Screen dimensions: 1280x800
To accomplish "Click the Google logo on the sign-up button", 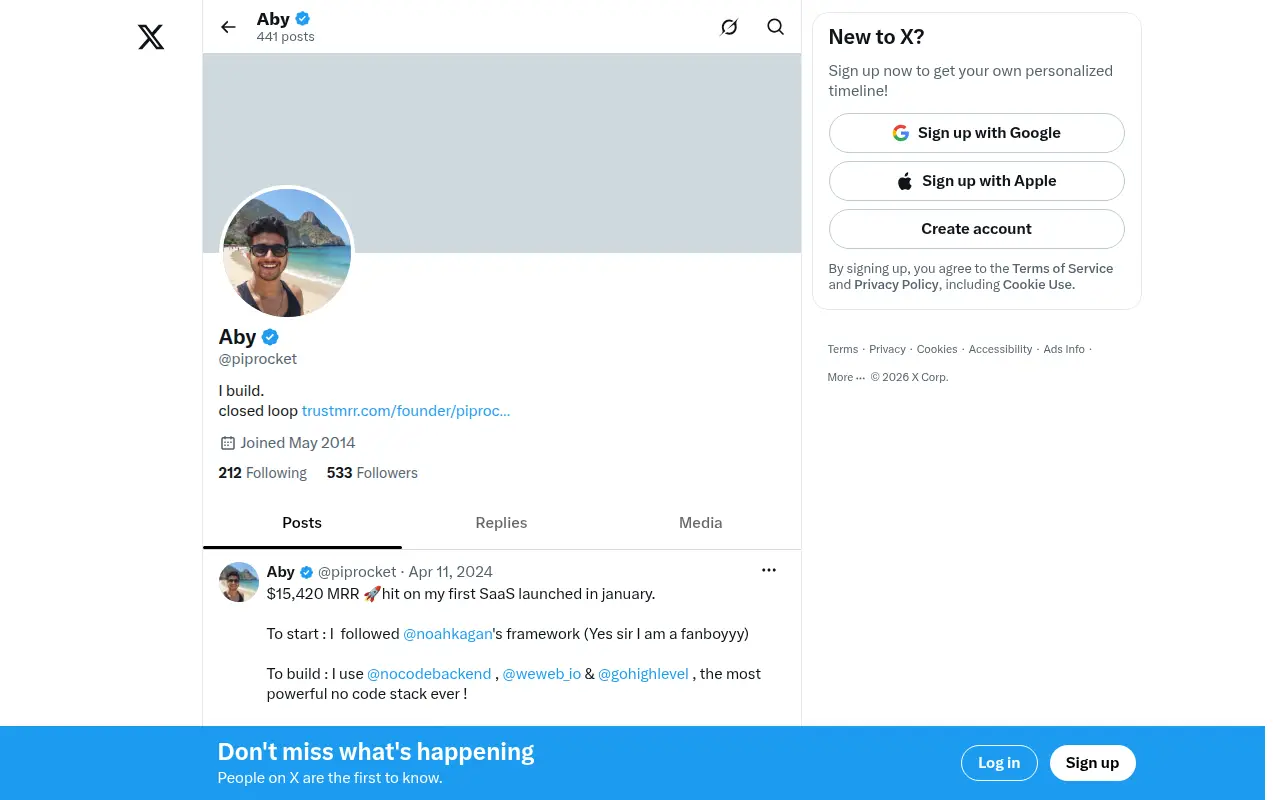I will 901,133.
